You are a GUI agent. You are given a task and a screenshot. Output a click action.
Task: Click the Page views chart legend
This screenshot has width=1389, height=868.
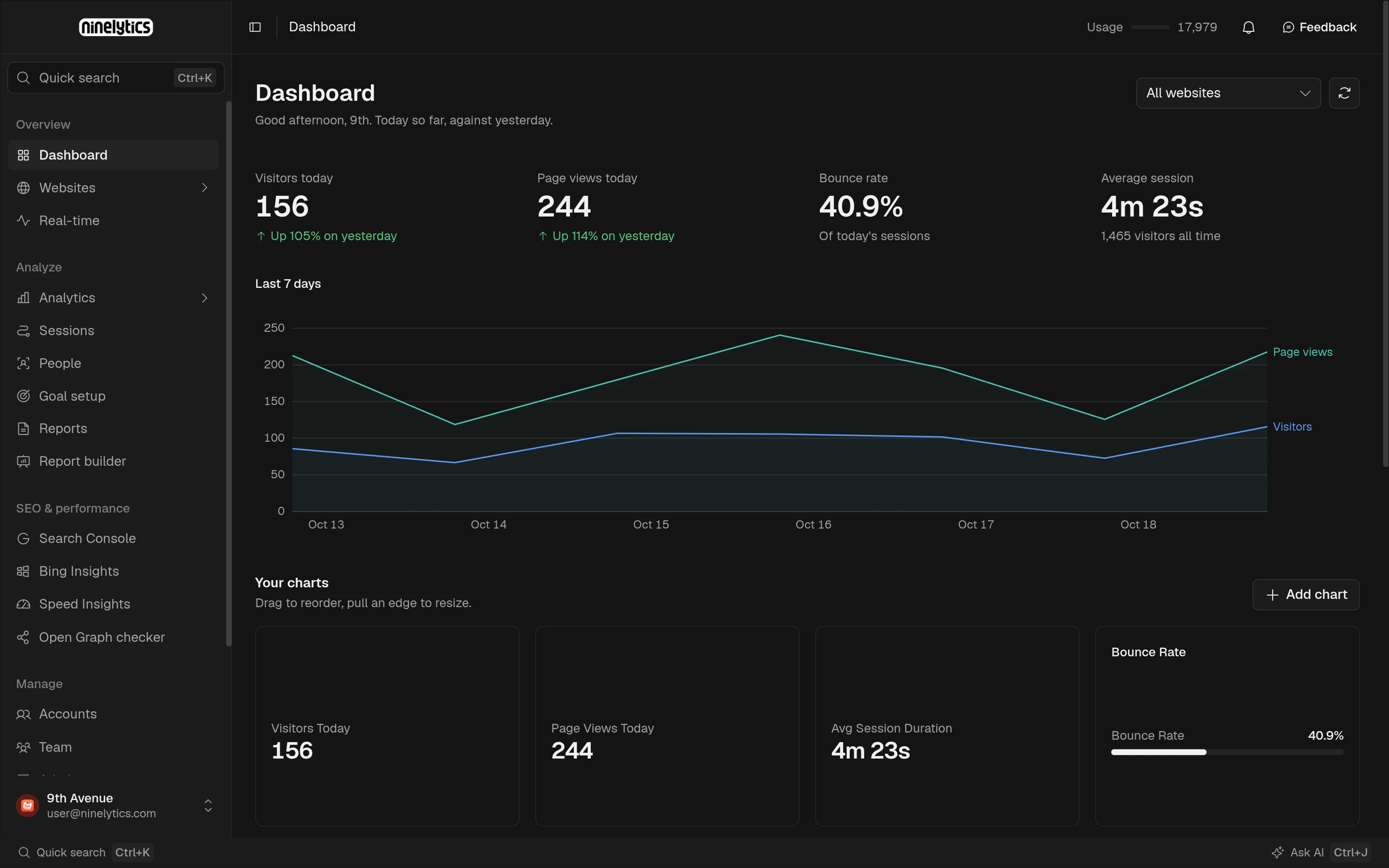point(1302,352)
